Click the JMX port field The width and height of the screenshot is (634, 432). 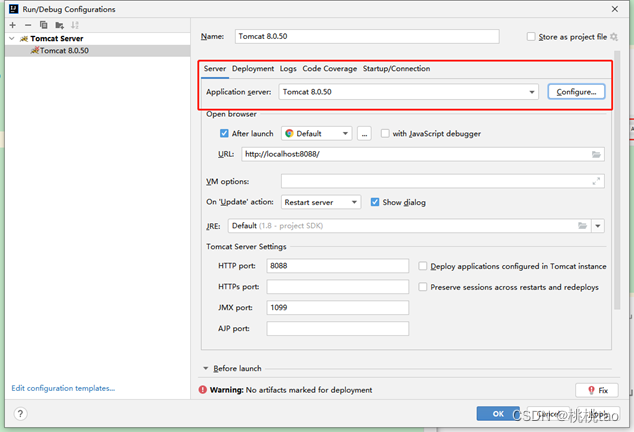[338, 307]
